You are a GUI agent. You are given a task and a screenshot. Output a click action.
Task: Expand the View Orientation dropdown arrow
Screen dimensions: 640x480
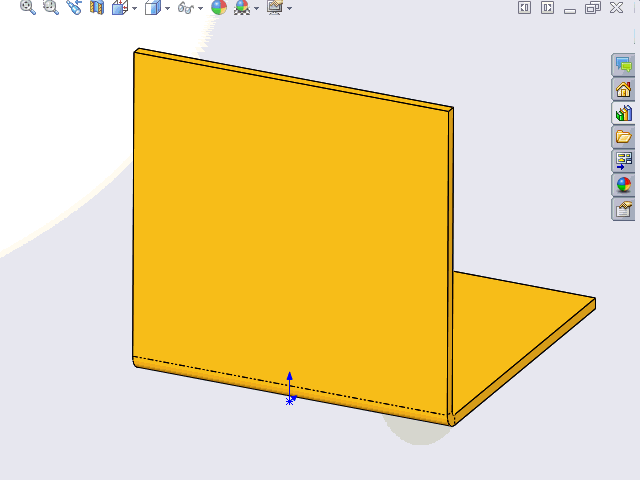[135, 8]
